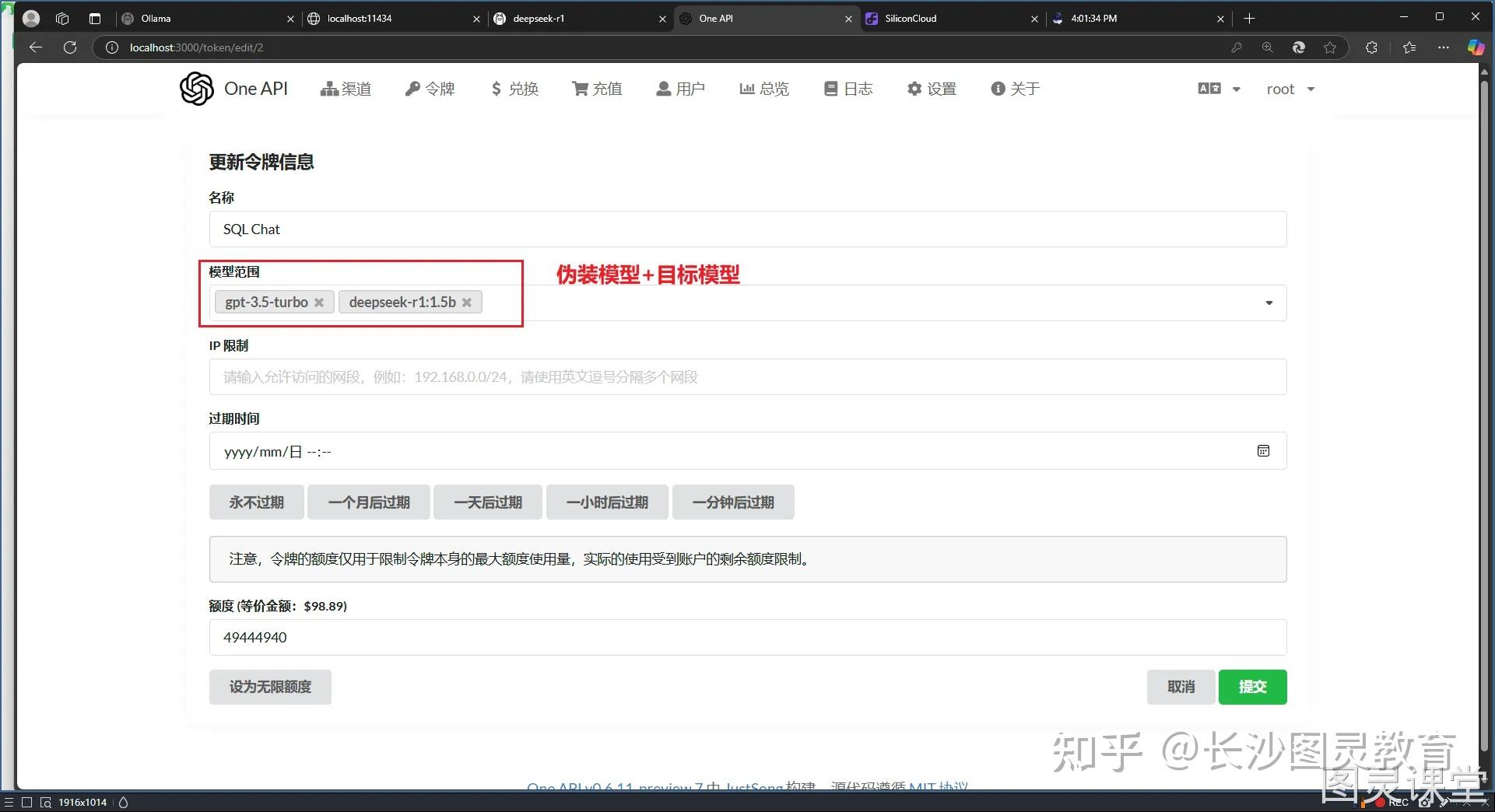The width and height of the screenshot is (1495, 812).
Task: Click the 兑换 dollar icon
Action: pyautogui.click(x=497, y=89)
